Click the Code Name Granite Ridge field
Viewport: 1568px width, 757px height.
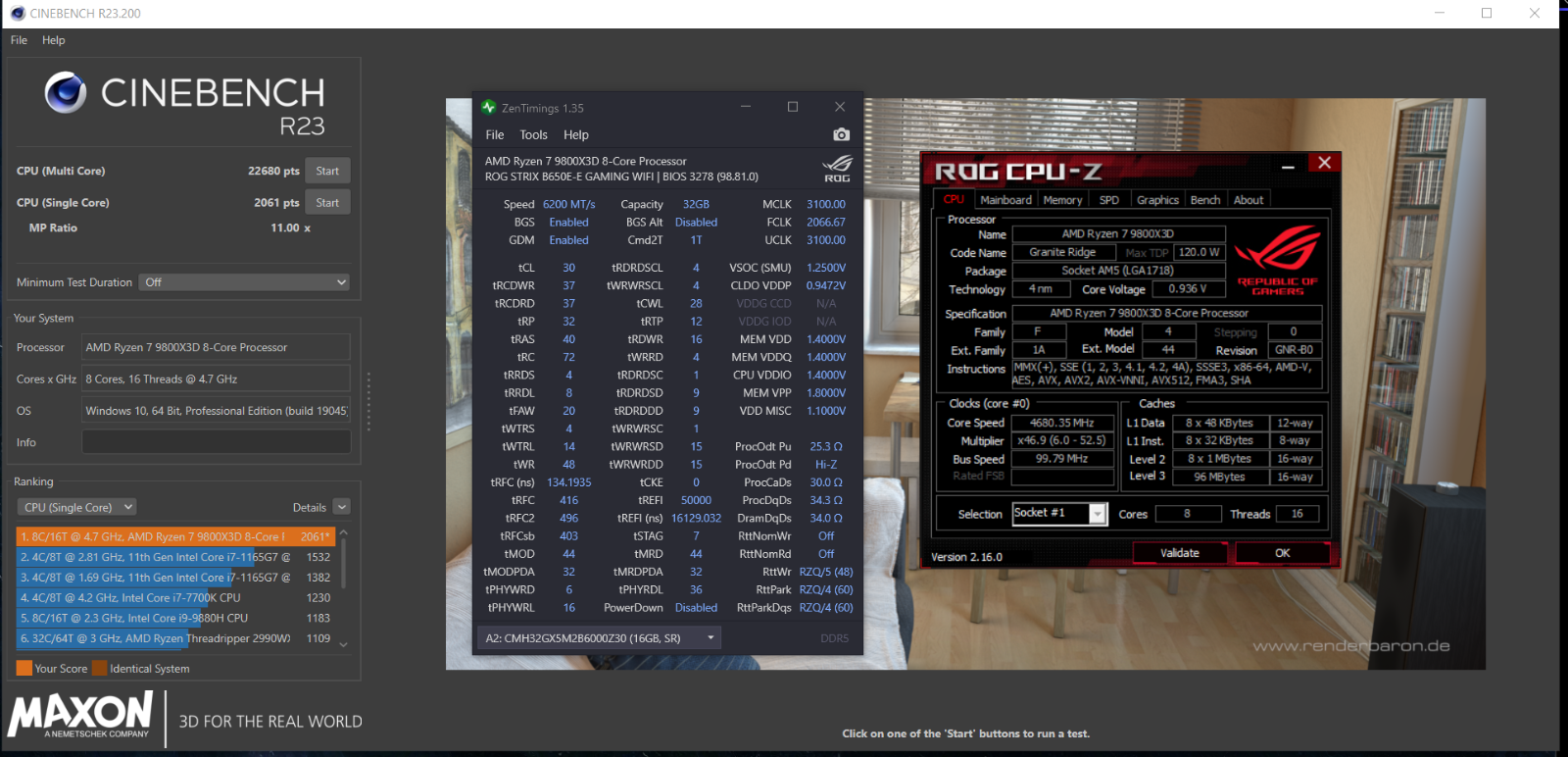click(1062, 252)
